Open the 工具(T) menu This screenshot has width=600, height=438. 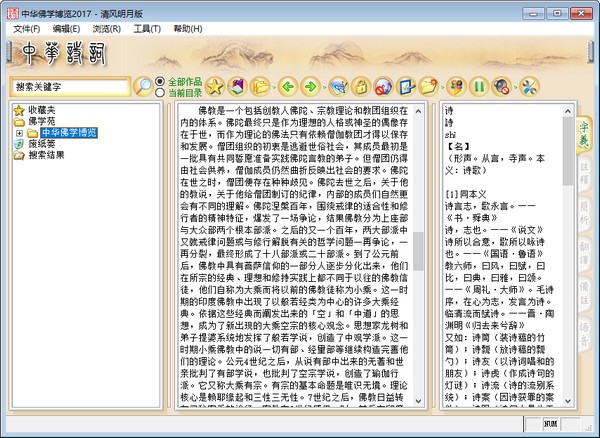point(147,29)
